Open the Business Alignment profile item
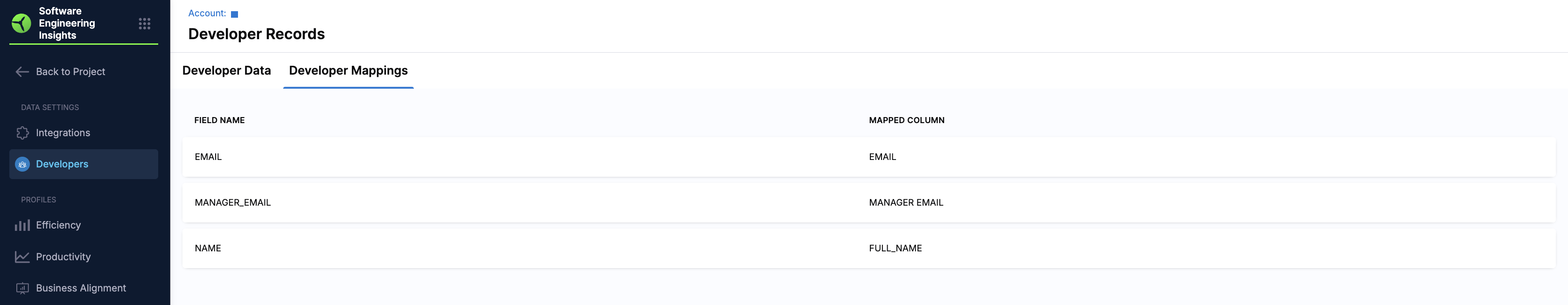1568x305 pixels. pyautogui.click(x=81, y=289)
